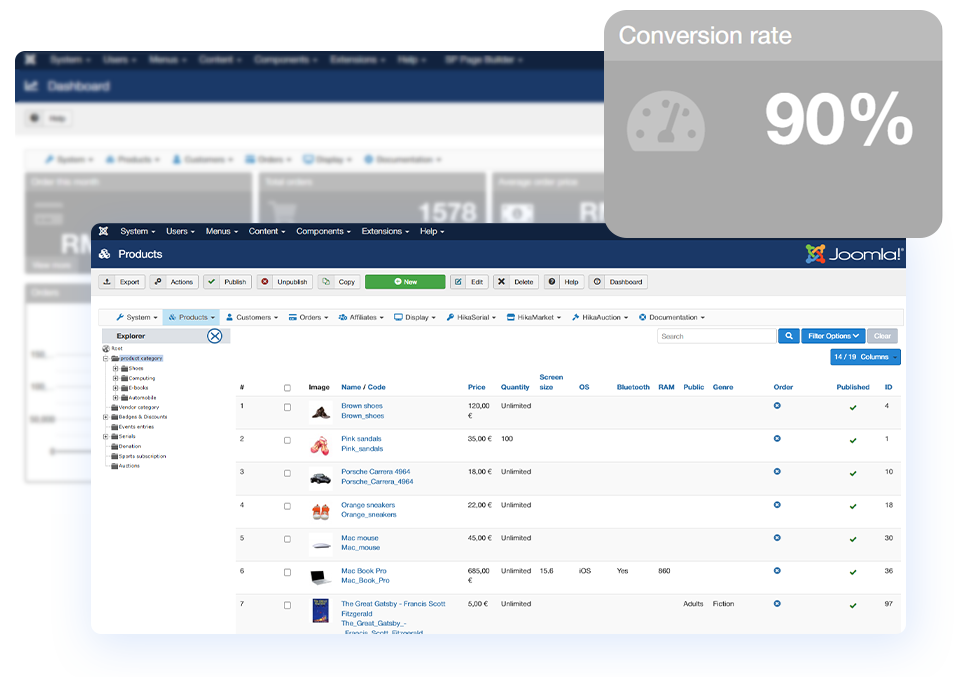Image resolution: width=956 pixels, height=677 pixels.
Task: Open the Mac Book Pro product thumbnail
Action: coord(320,577)
